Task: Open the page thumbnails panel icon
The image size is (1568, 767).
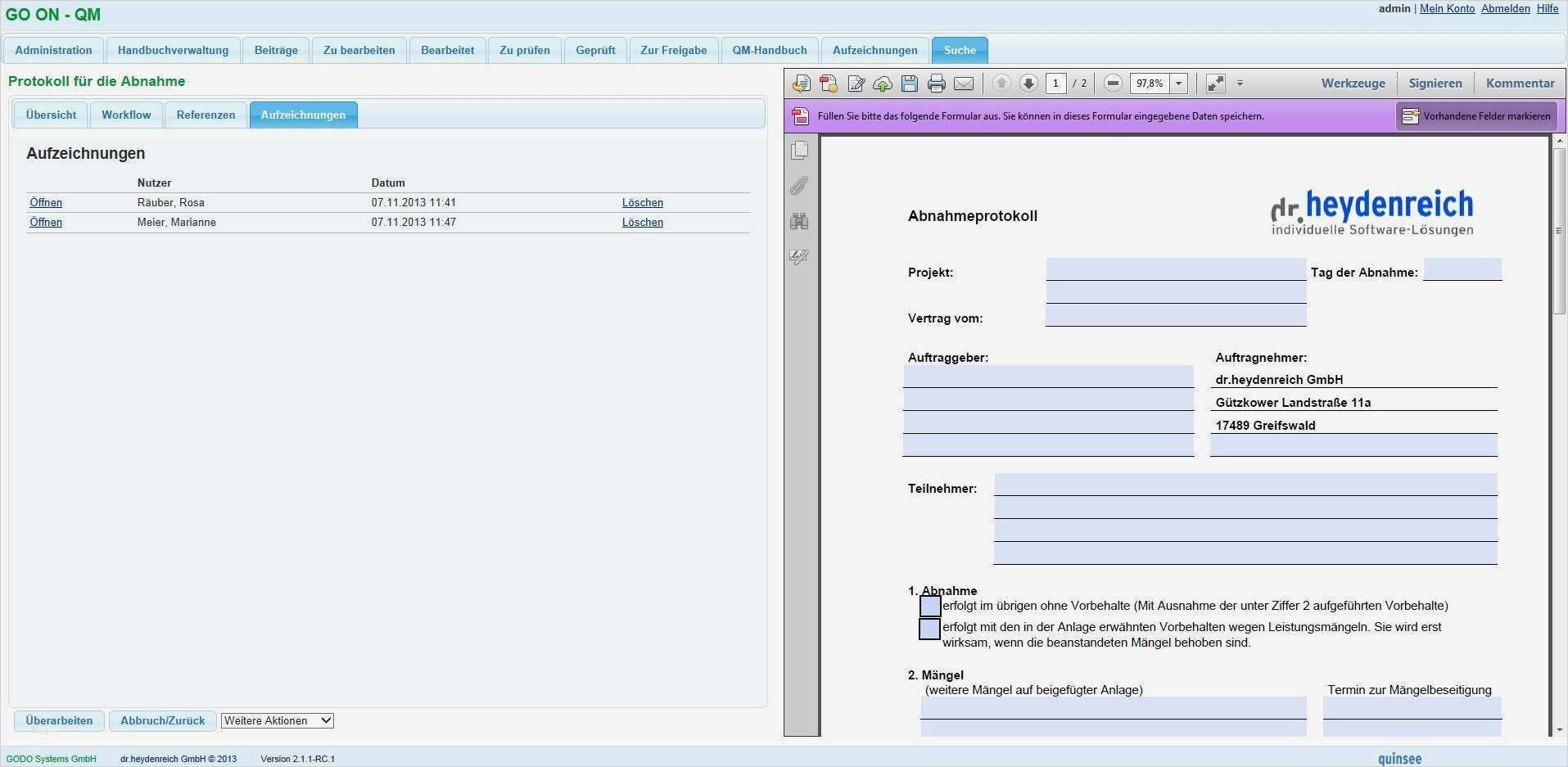Action: pos(800,150)
